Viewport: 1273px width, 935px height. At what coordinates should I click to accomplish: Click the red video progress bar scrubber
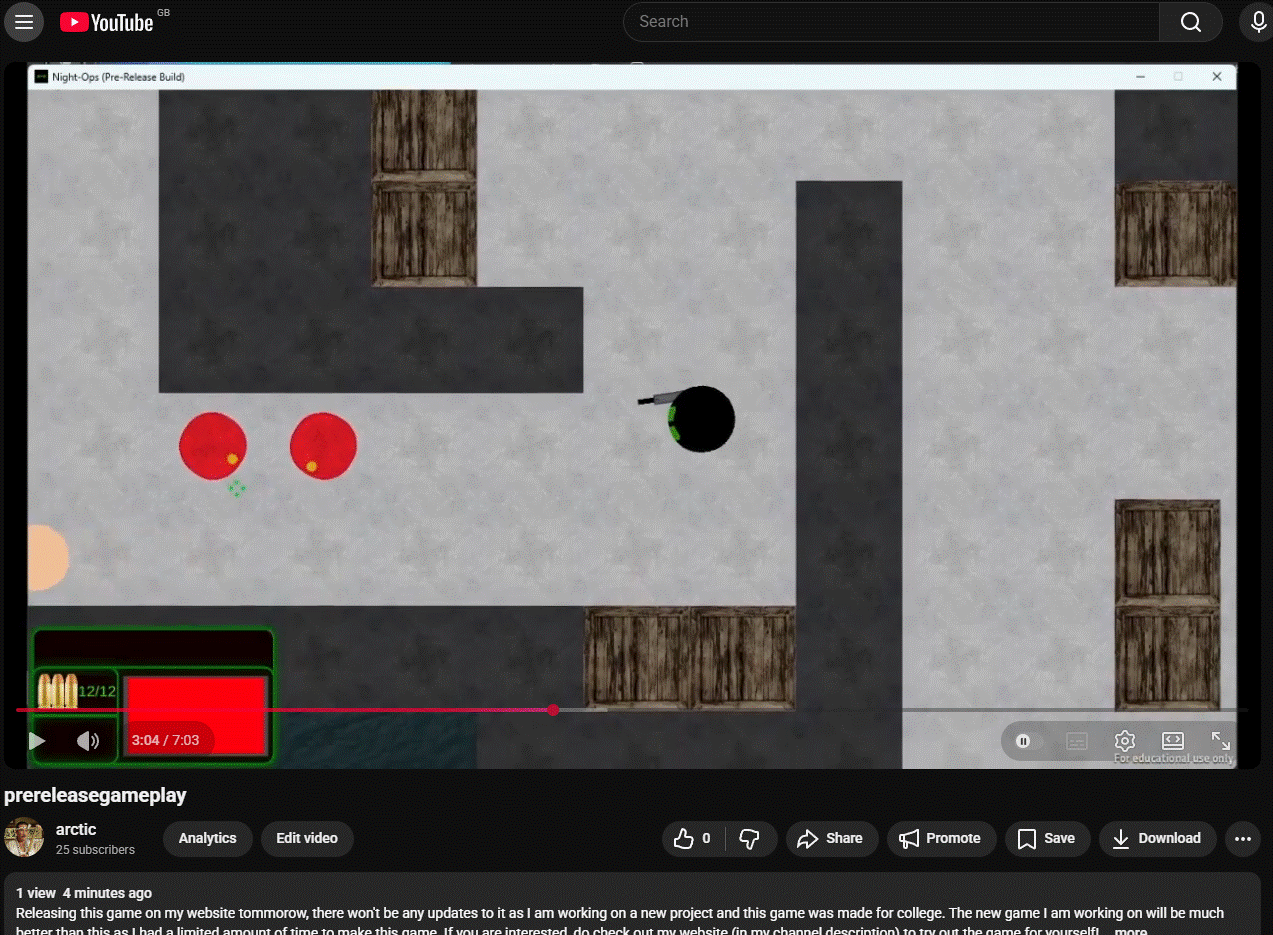(553, 710)
